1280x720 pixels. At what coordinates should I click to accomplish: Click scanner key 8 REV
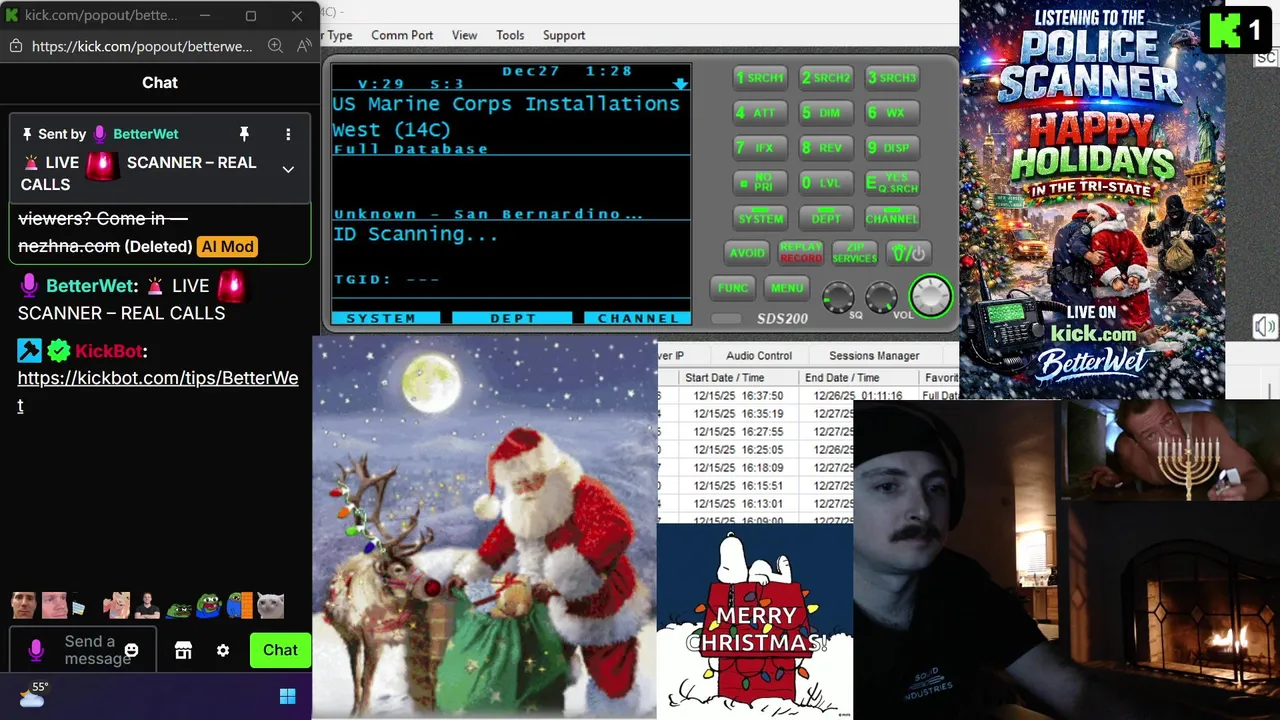825,147
